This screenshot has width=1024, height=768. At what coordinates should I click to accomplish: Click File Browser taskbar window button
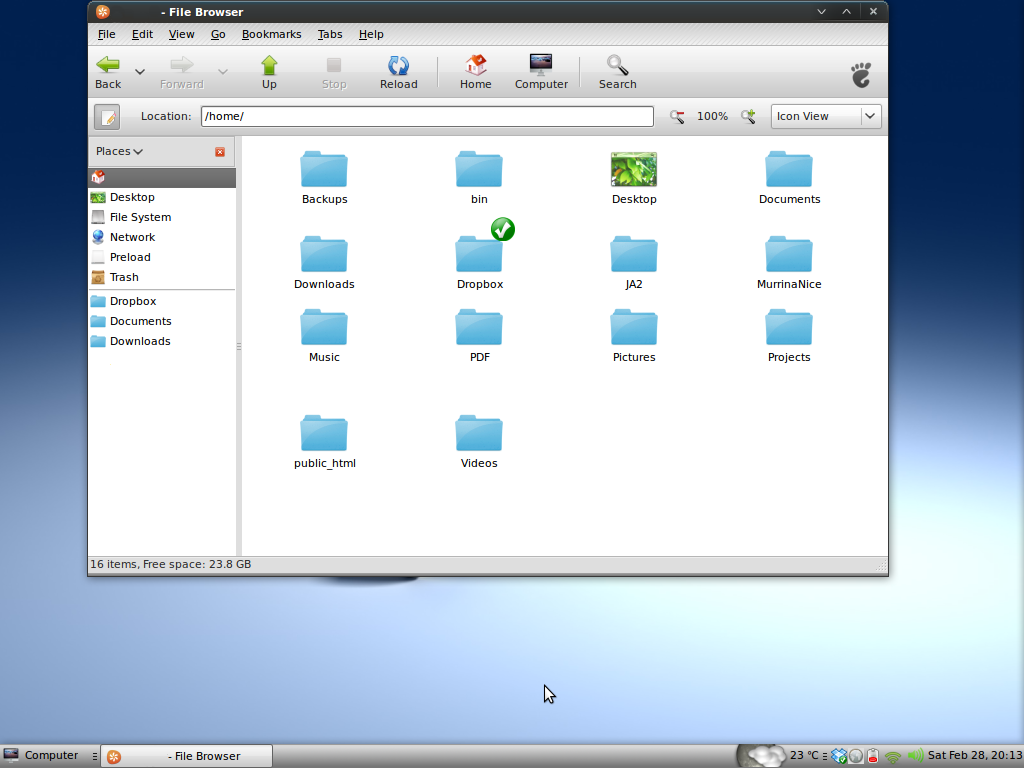tap(187, 756)
